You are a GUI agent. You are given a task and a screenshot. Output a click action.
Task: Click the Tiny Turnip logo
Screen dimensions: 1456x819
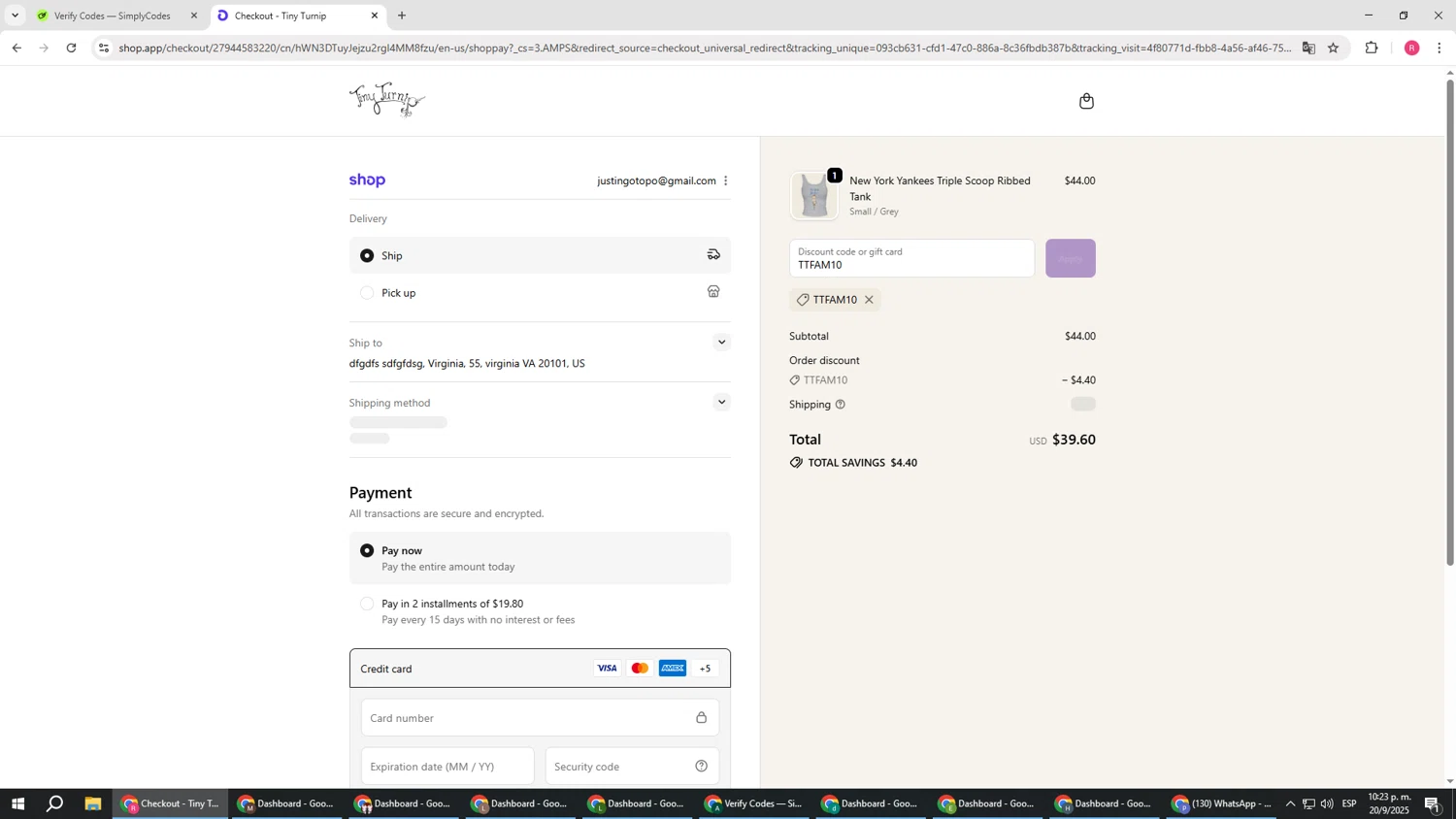click(387, 99)
